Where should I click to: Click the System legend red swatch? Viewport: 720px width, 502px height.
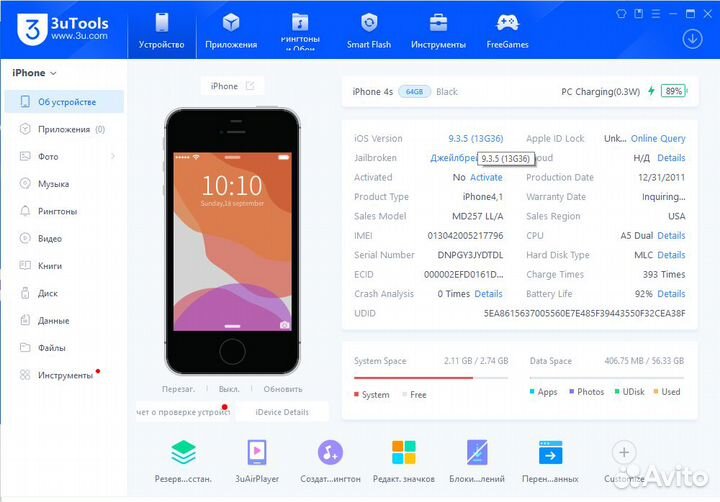[x=356, y=395]
